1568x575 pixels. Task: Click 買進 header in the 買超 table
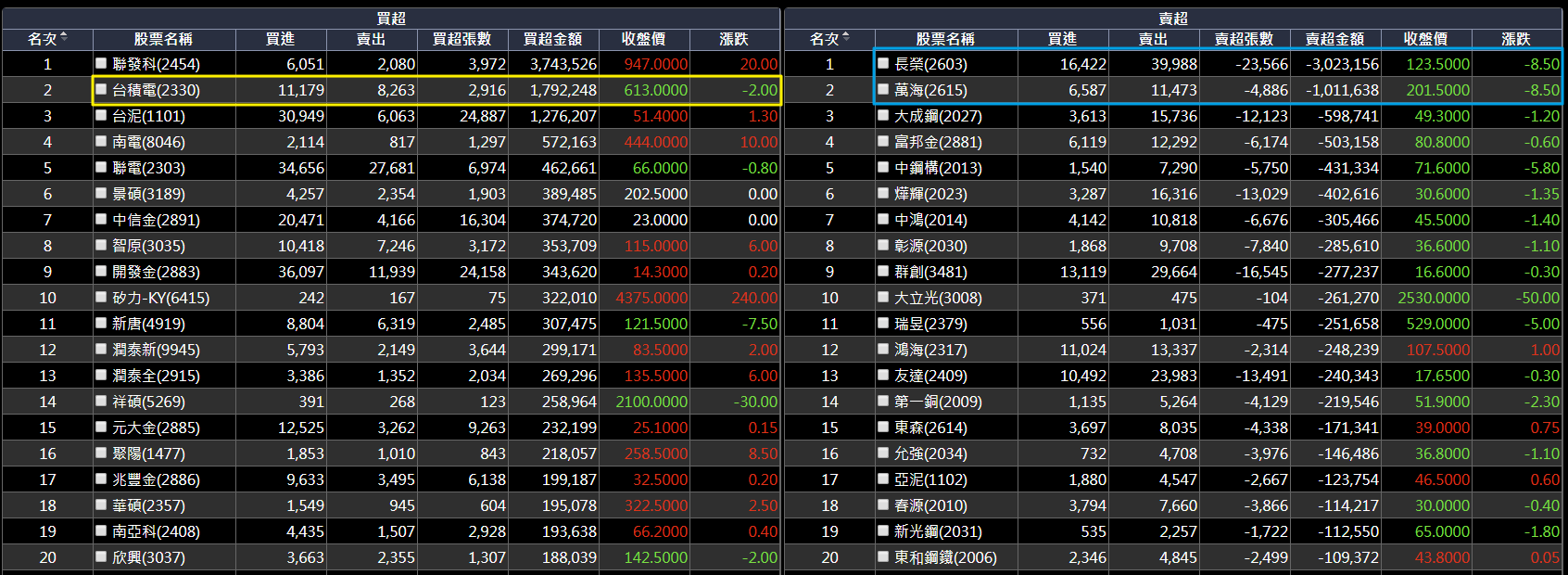pyautogui.click(x=281, y=39)
